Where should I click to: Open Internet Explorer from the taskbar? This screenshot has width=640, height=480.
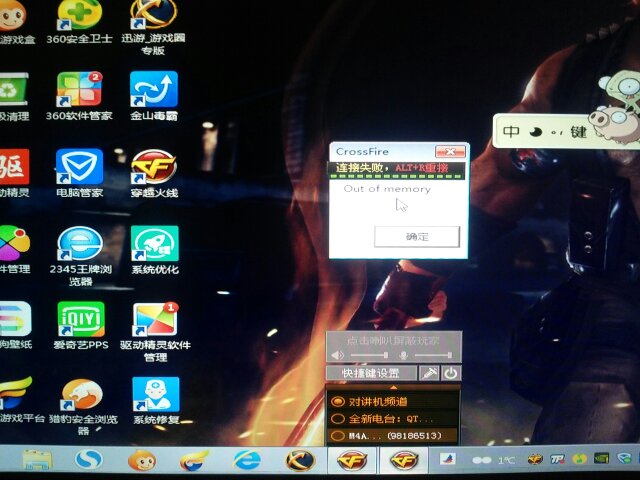[x=247, y=460]
